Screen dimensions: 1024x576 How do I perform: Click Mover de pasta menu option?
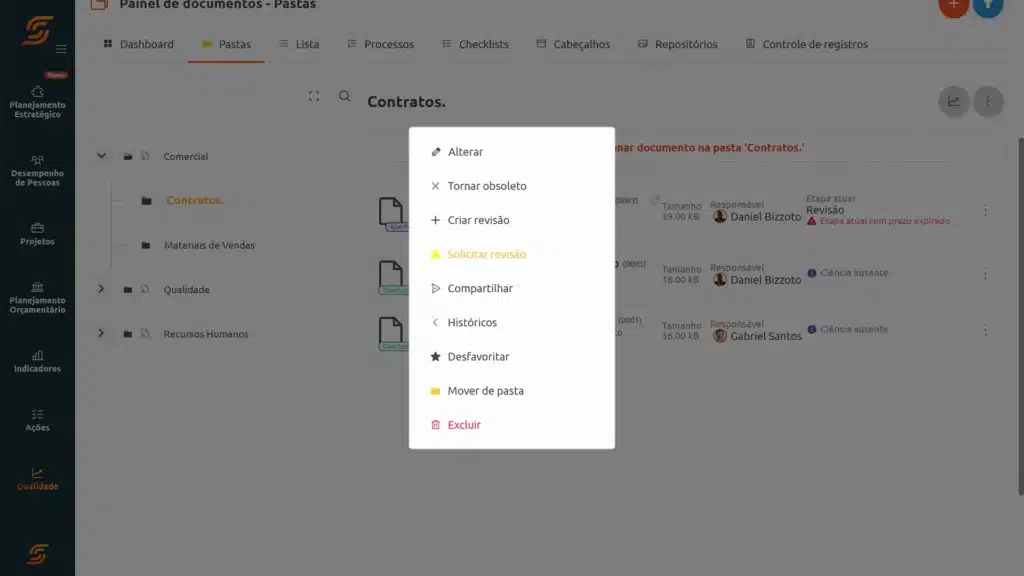(485, 391)
